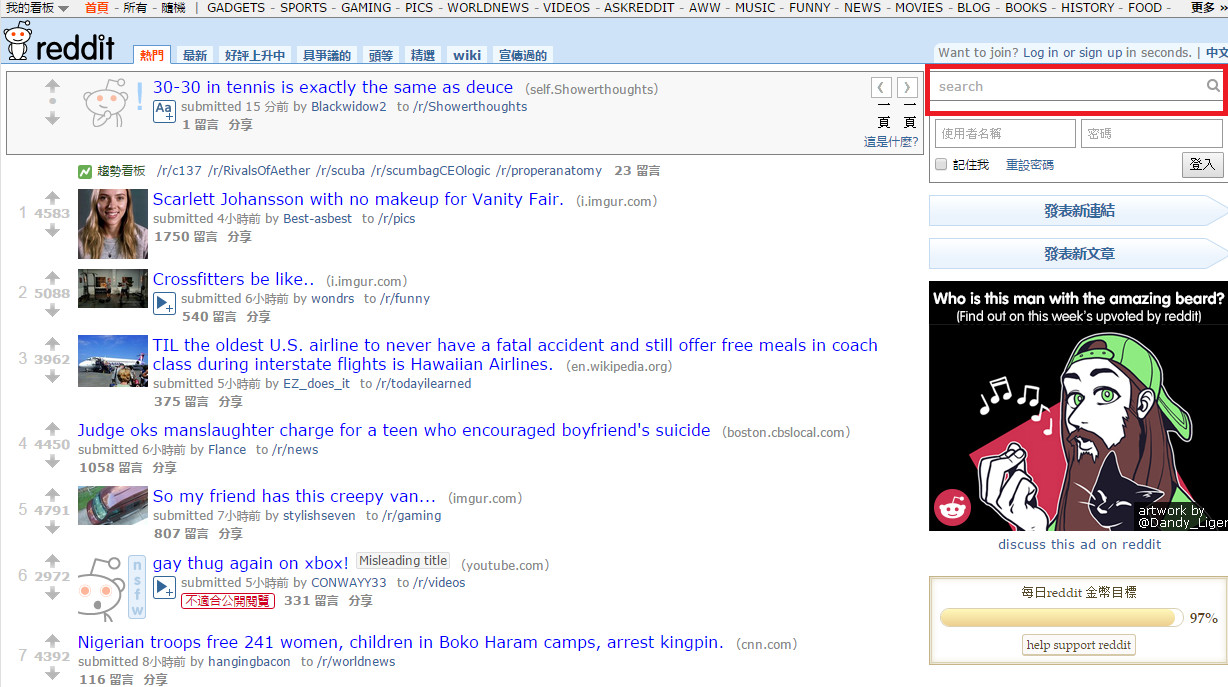Open the gilded tab

click(x=423, y=55)
